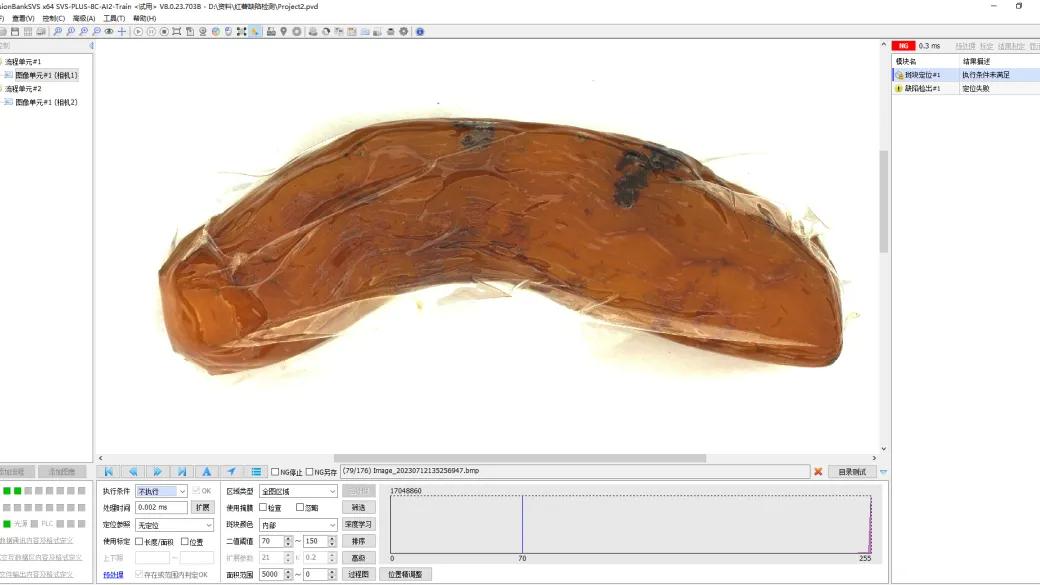Toggle the 检查 checkbox

[x=263, y=507]
